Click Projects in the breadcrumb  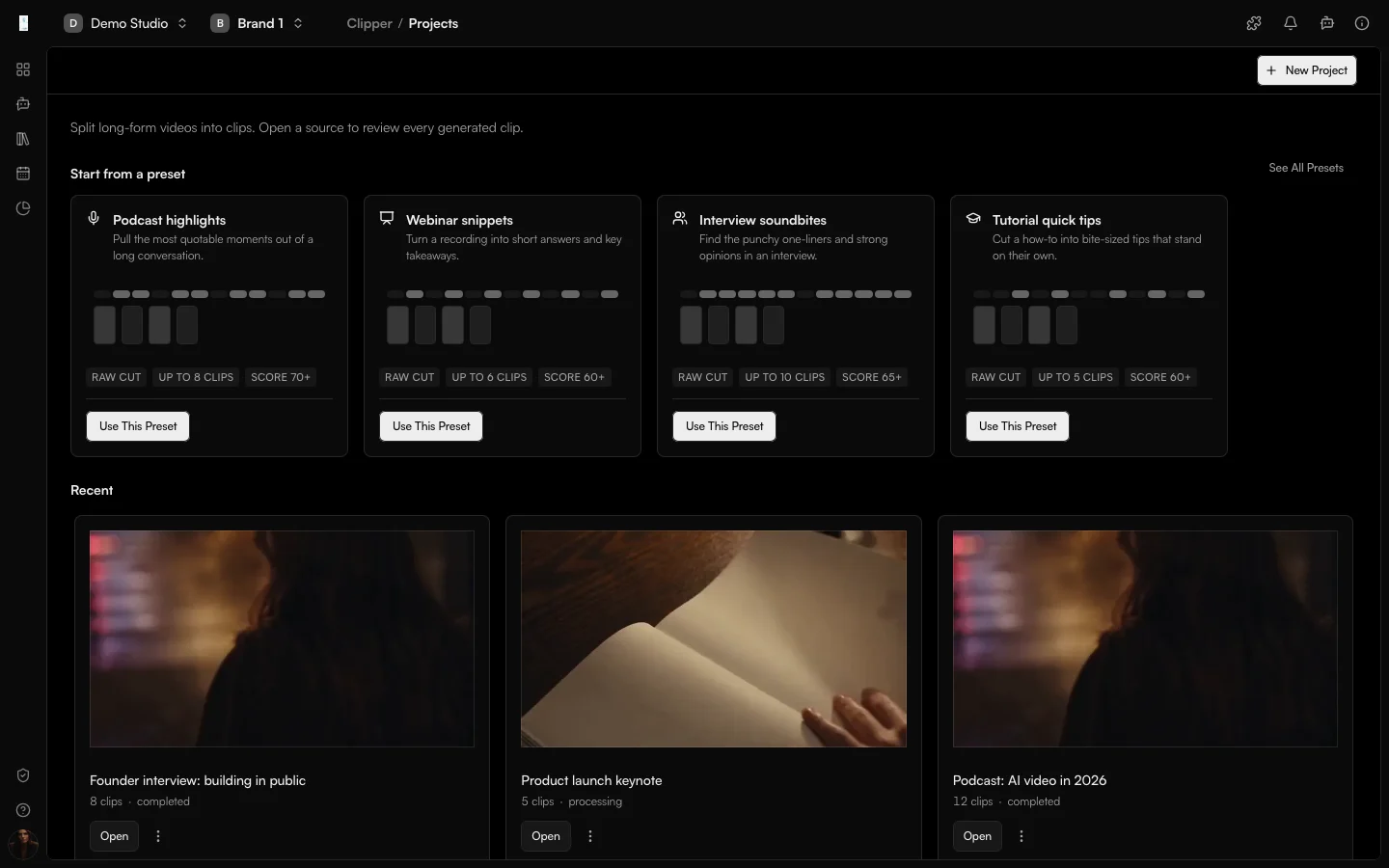tap(433, 23)
